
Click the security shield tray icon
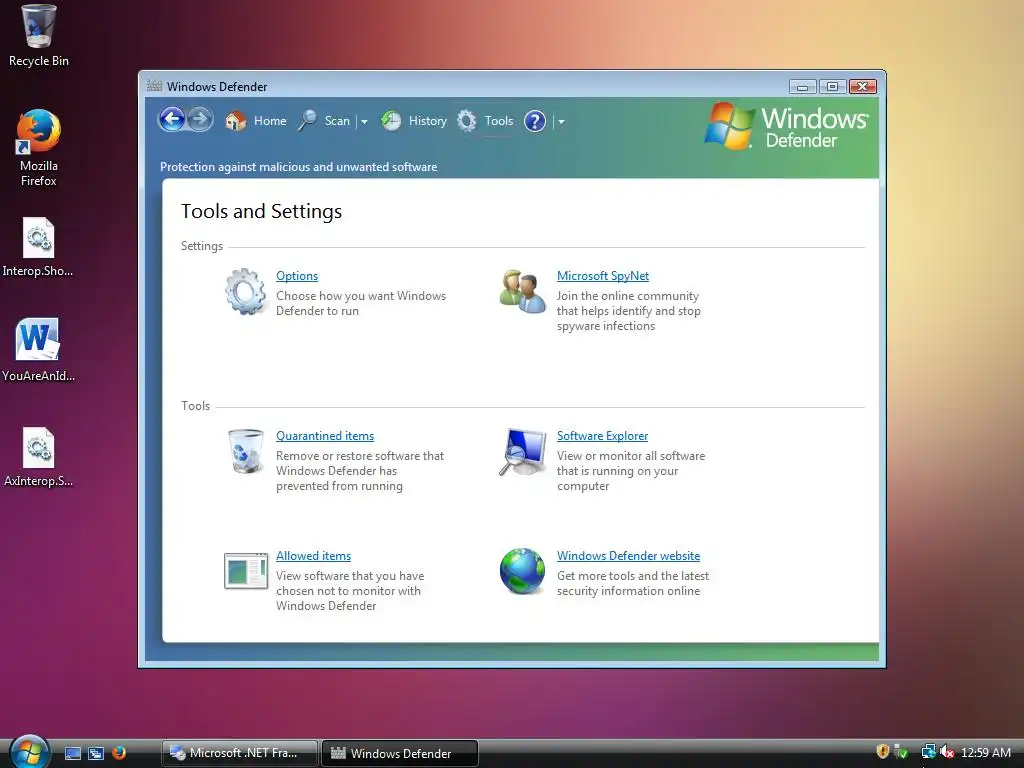click(x=882, y=752)
